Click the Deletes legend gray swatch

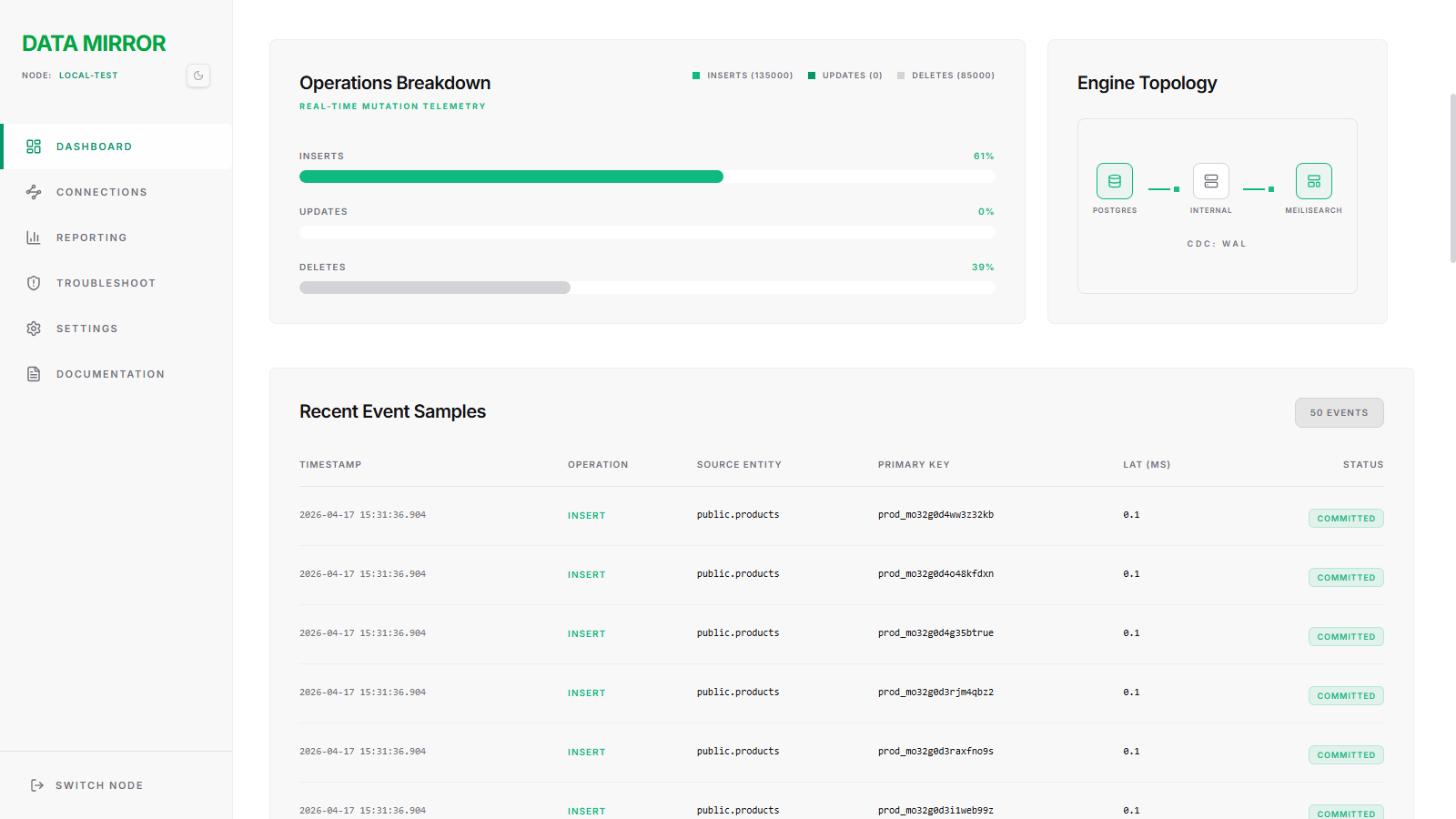(x=901, y=76)
